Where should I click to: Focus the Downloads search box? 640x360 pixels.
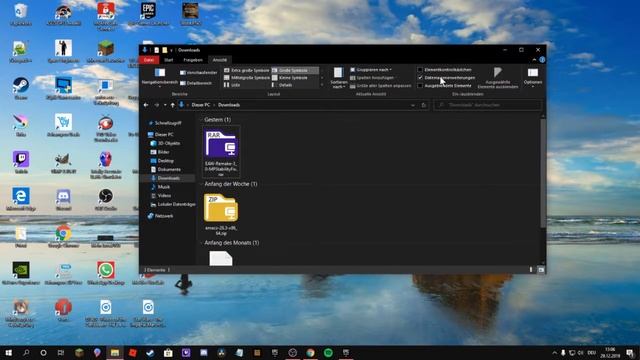click(488, 105)
